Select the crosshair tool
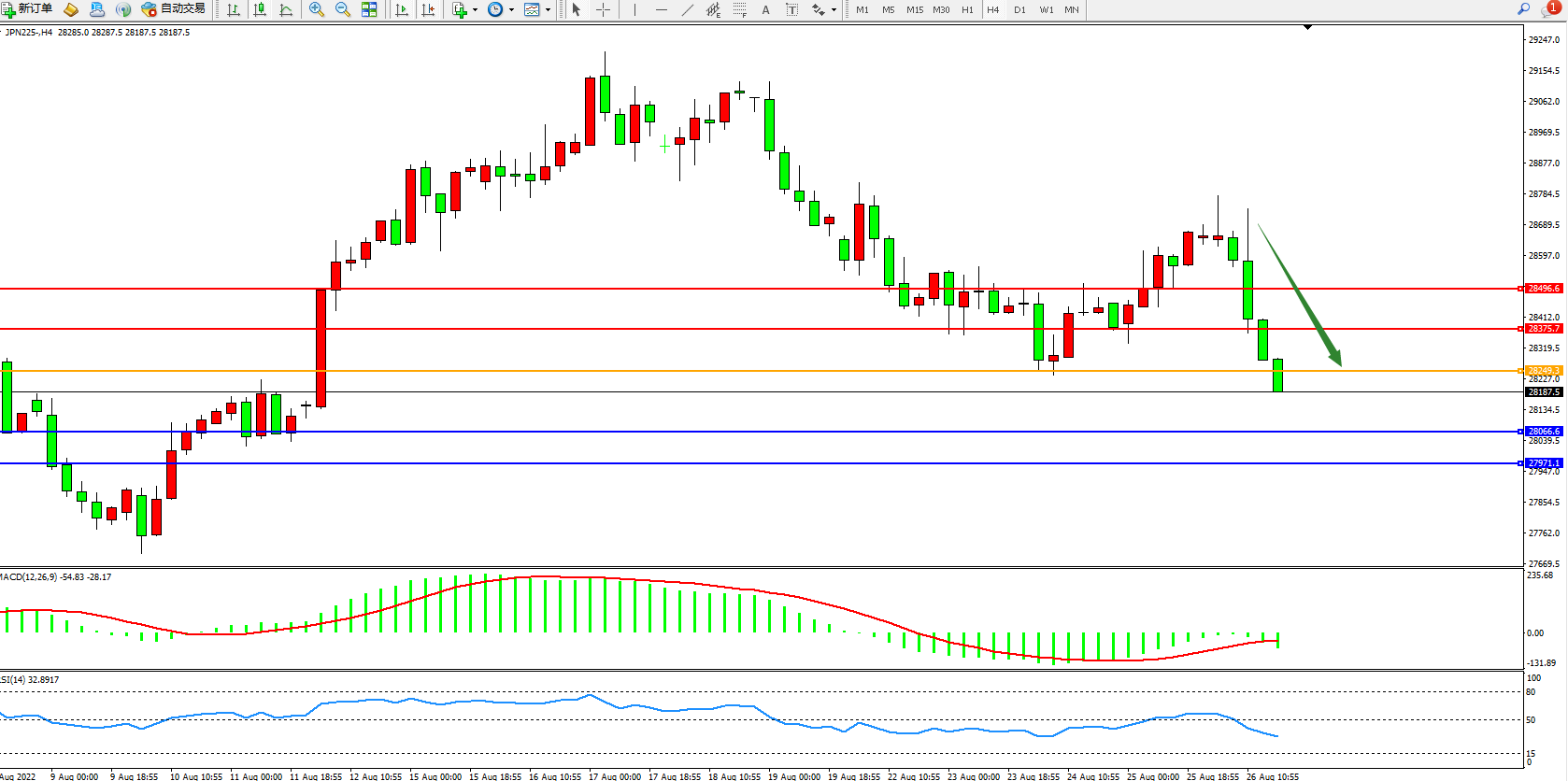Viewport: 1568px width, 781px height. (x=604, y=9)
